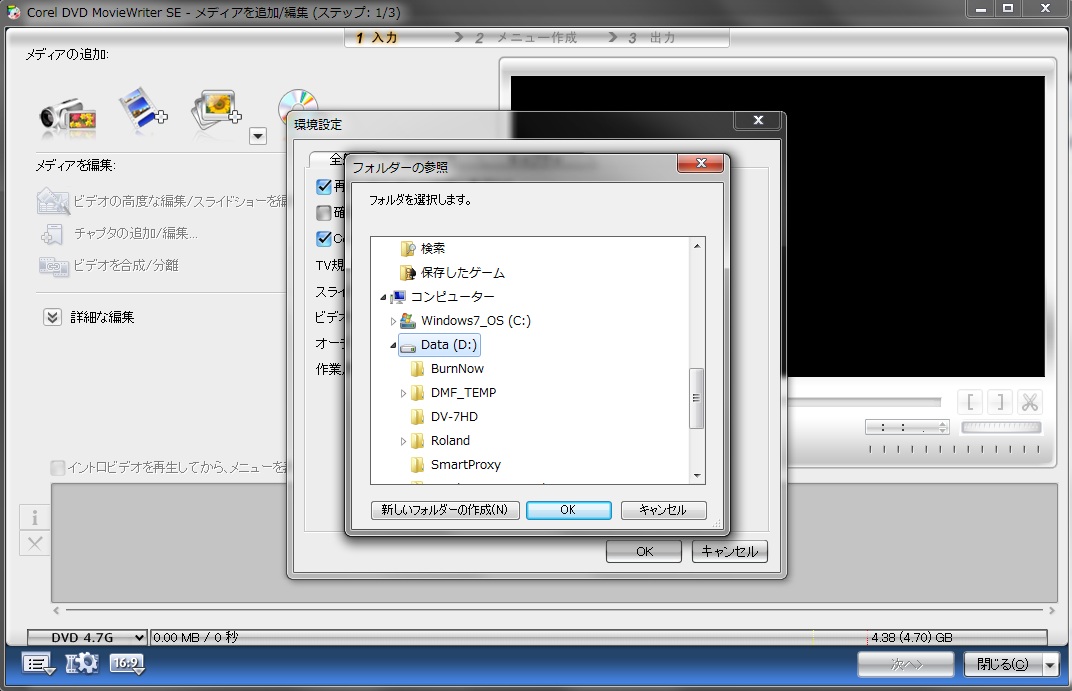Click the X remove icon beside the media list

(x=35, y=543)
